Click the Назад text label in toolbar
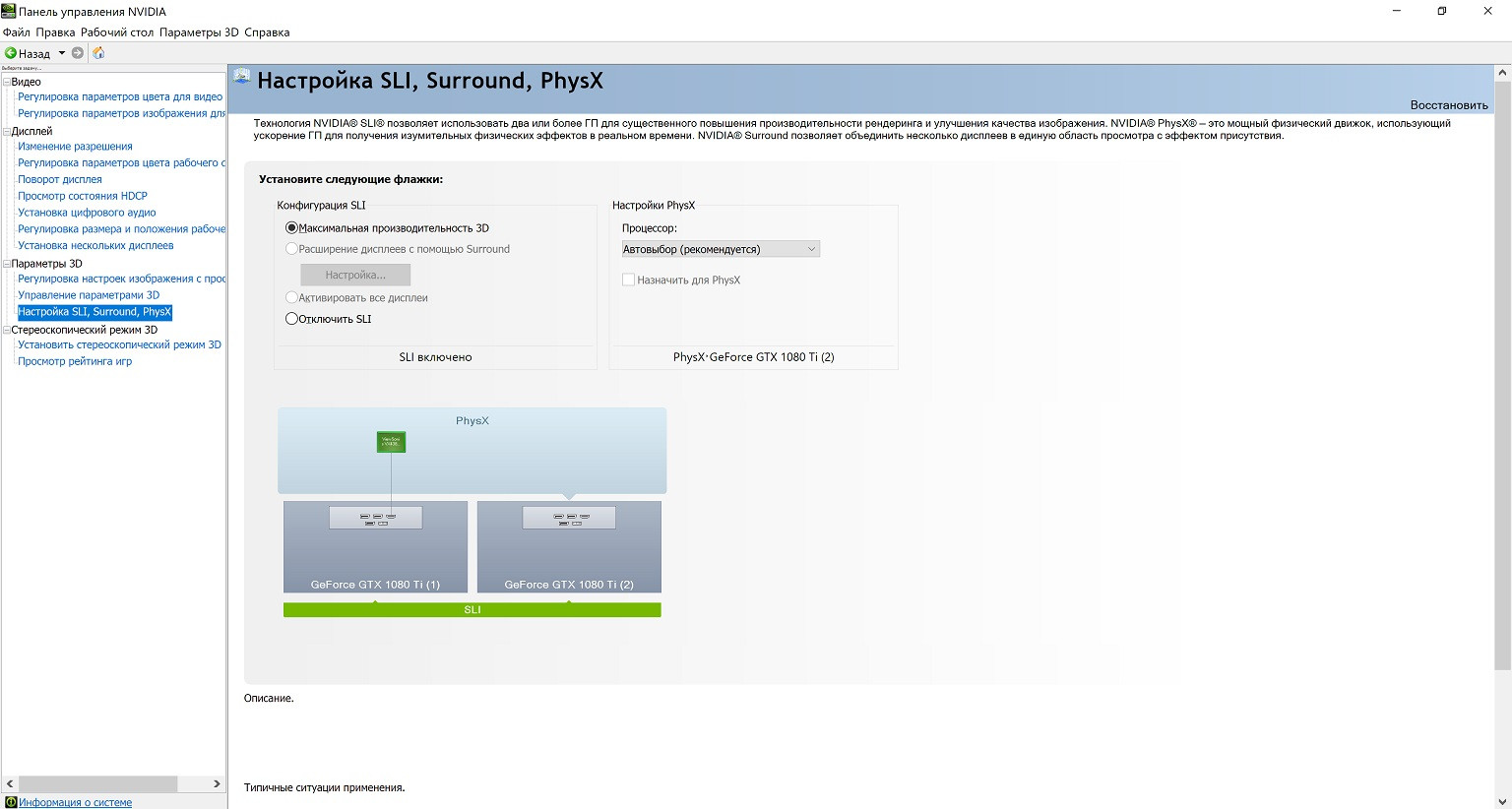Viewport: 1512px width, 809px height. point(34,53)
